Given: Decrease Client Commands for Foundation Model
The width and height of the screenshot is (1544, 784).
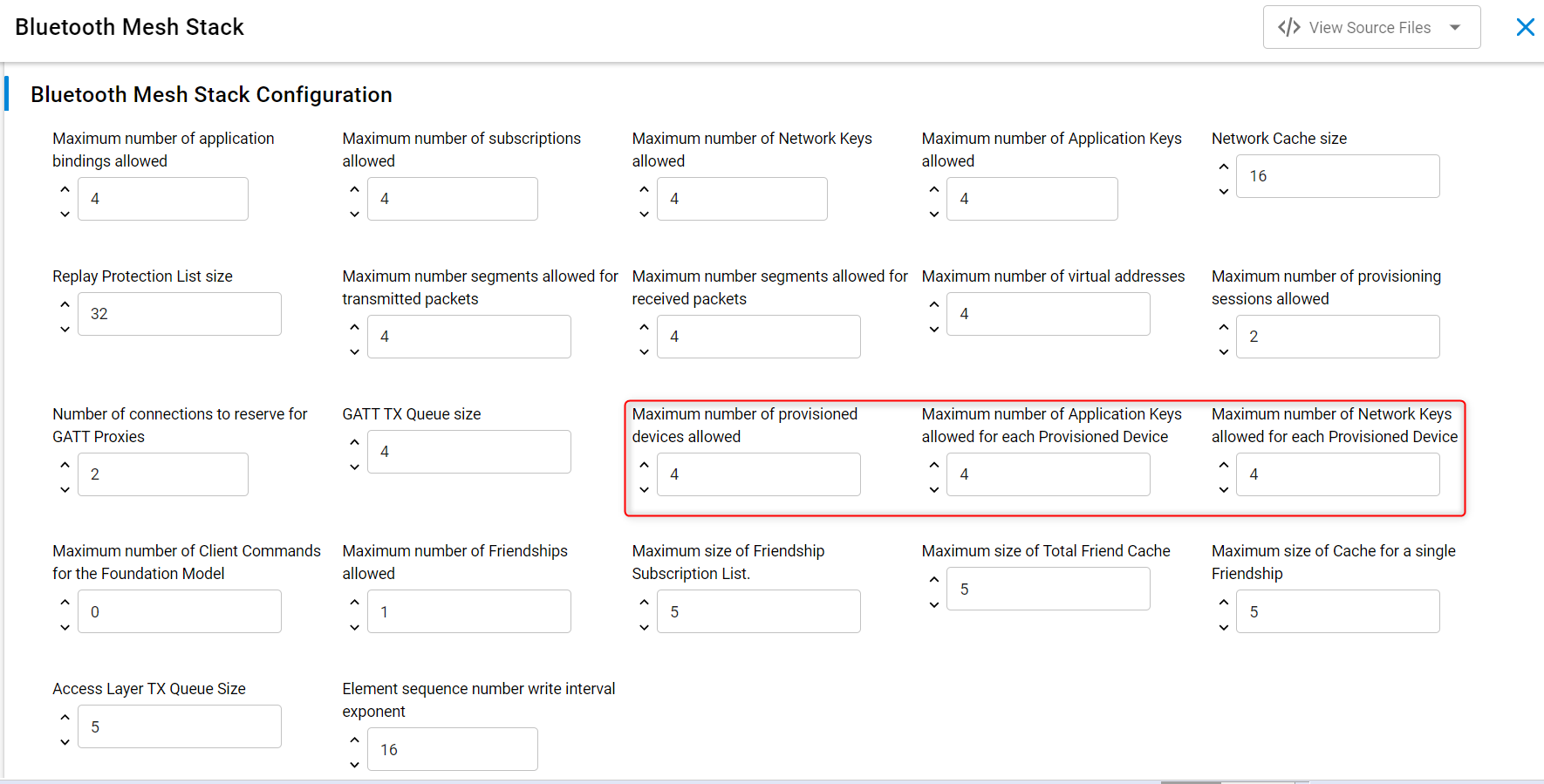Looking at the screenshot, I should coord(65,627).
